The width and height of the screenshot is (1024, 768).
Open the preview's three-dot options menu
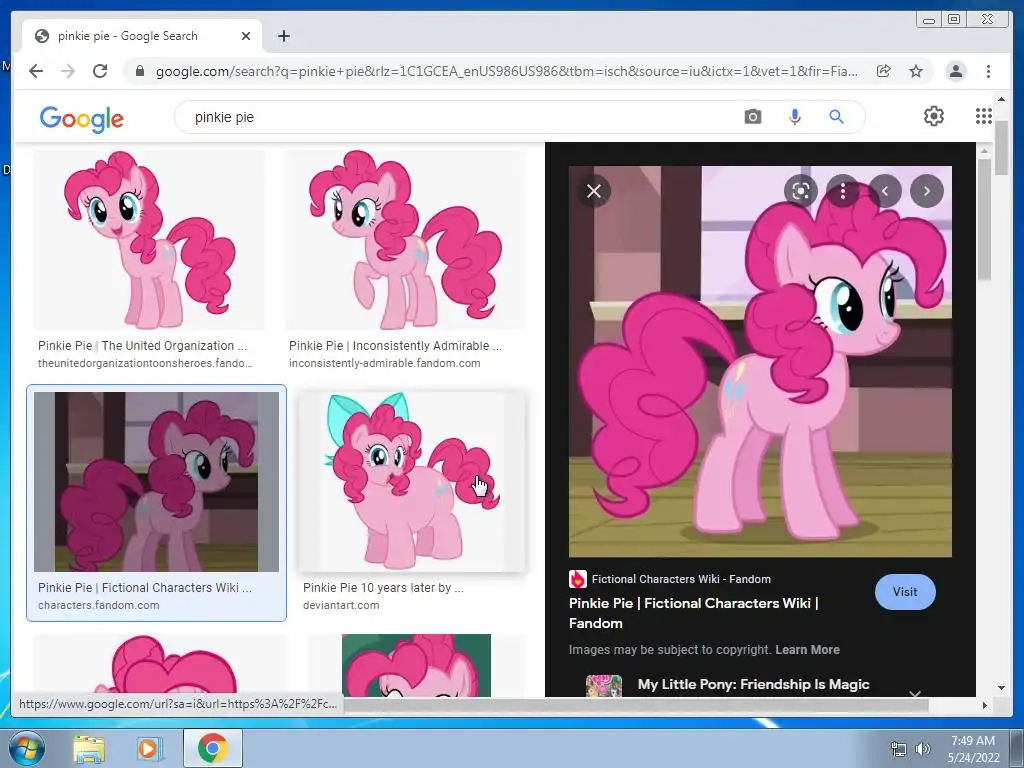click(x=842, y=191)
